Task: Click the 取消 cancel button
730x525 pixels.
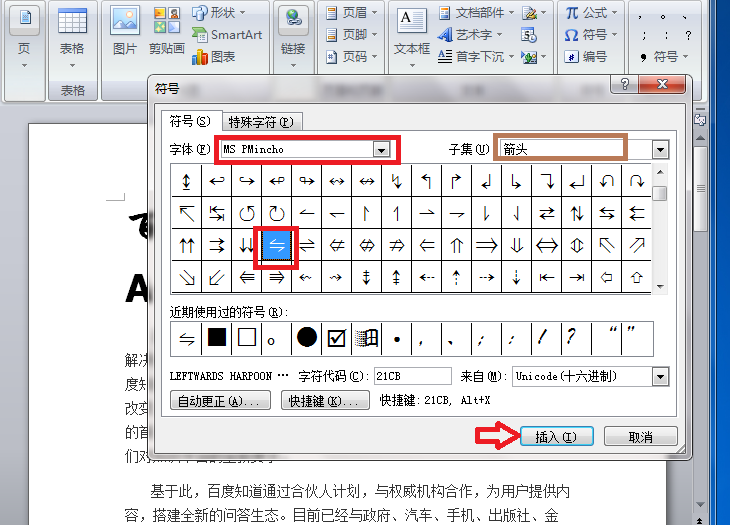Action: point(641,437)
